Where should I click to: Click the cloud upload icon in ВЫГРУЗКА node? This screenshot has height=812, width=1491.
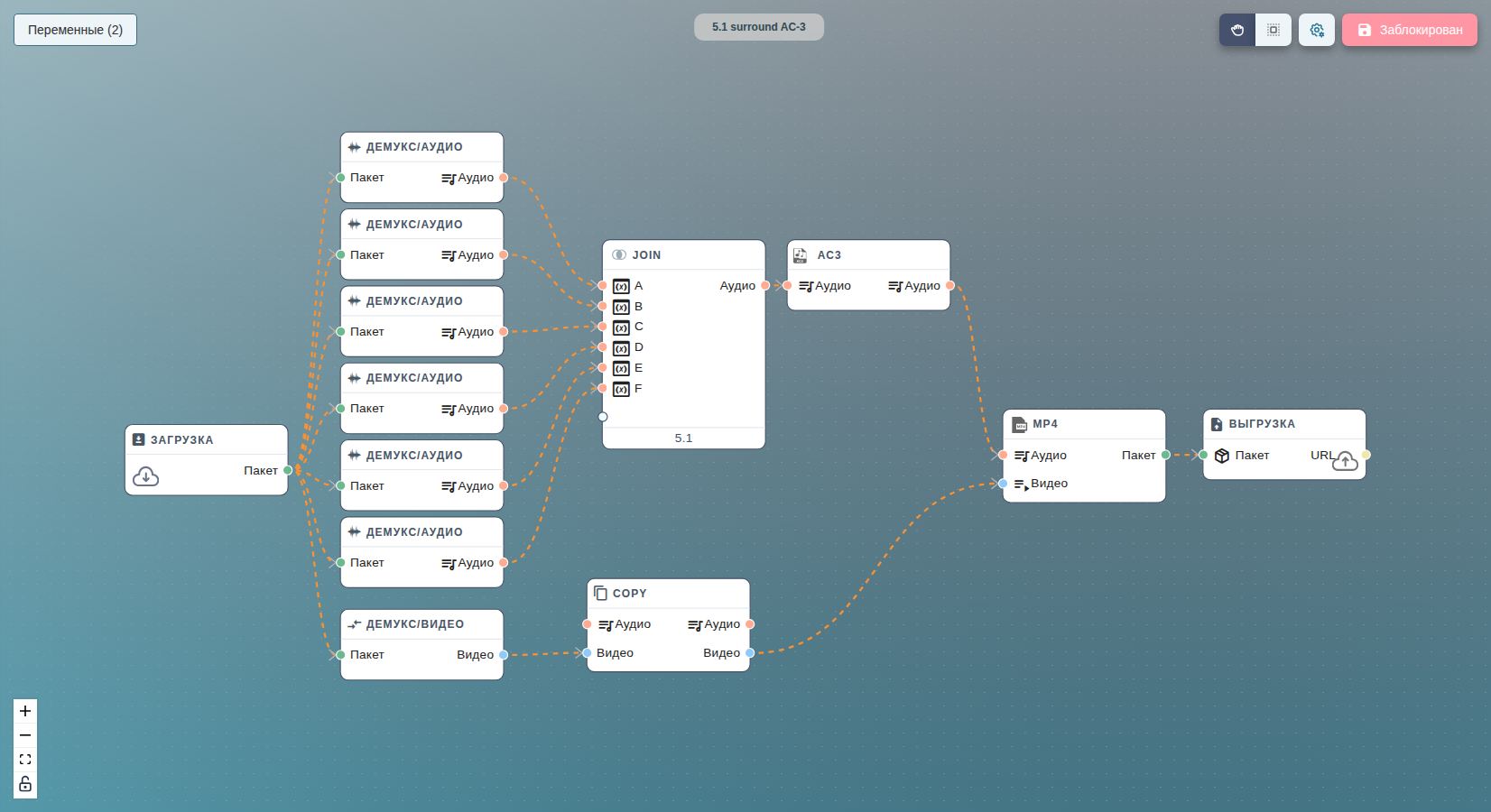tap(1345, 461)
